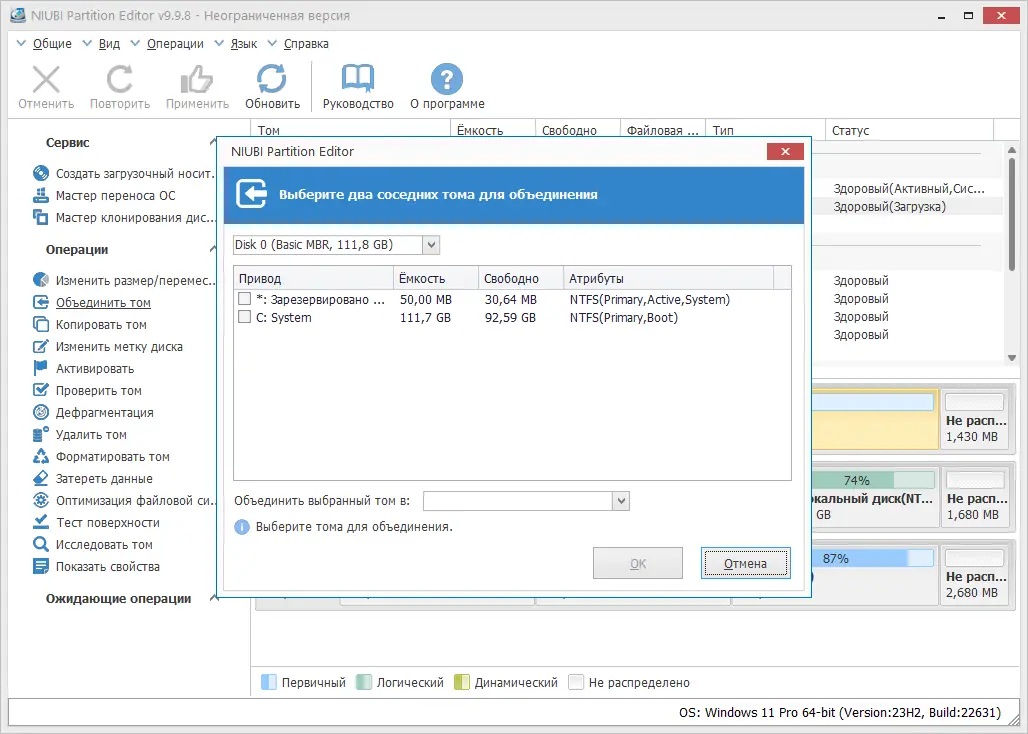Click the Отменить (undo) toolbar icon
1028x734 pixels.
click(x=46, y=79)
